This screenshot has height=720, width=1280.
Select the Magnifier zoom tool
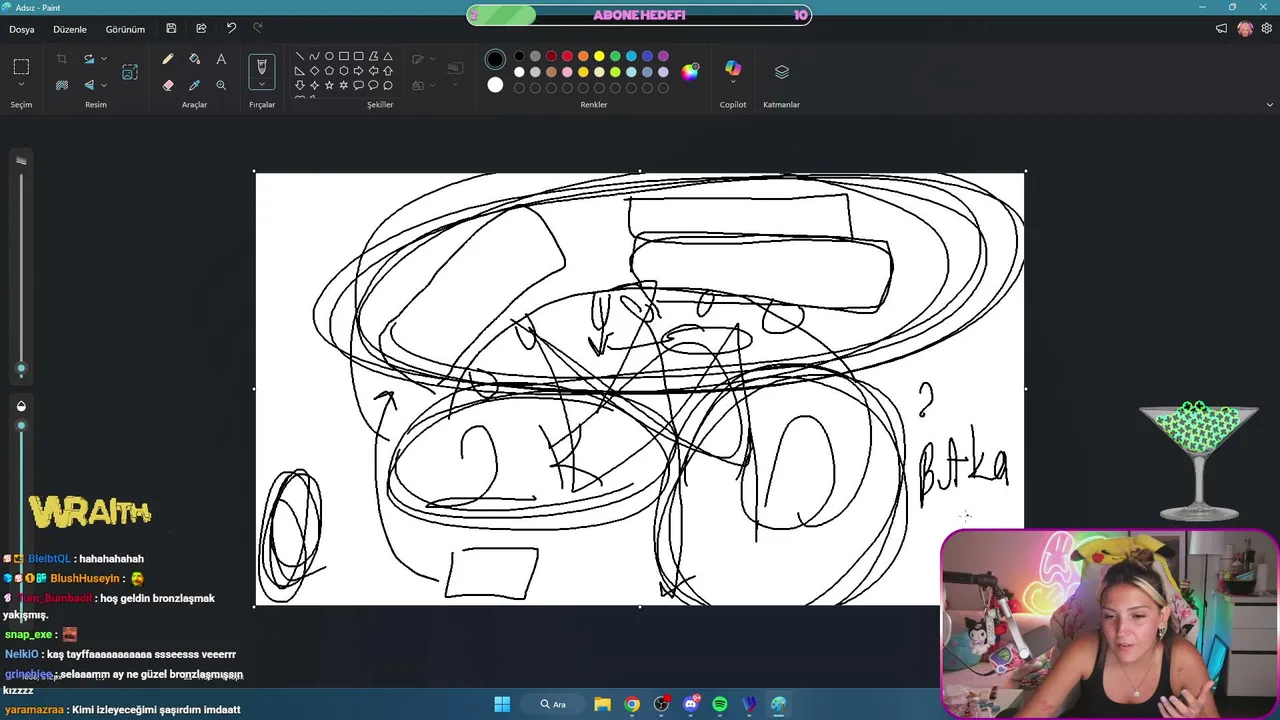tap(221, 85)
